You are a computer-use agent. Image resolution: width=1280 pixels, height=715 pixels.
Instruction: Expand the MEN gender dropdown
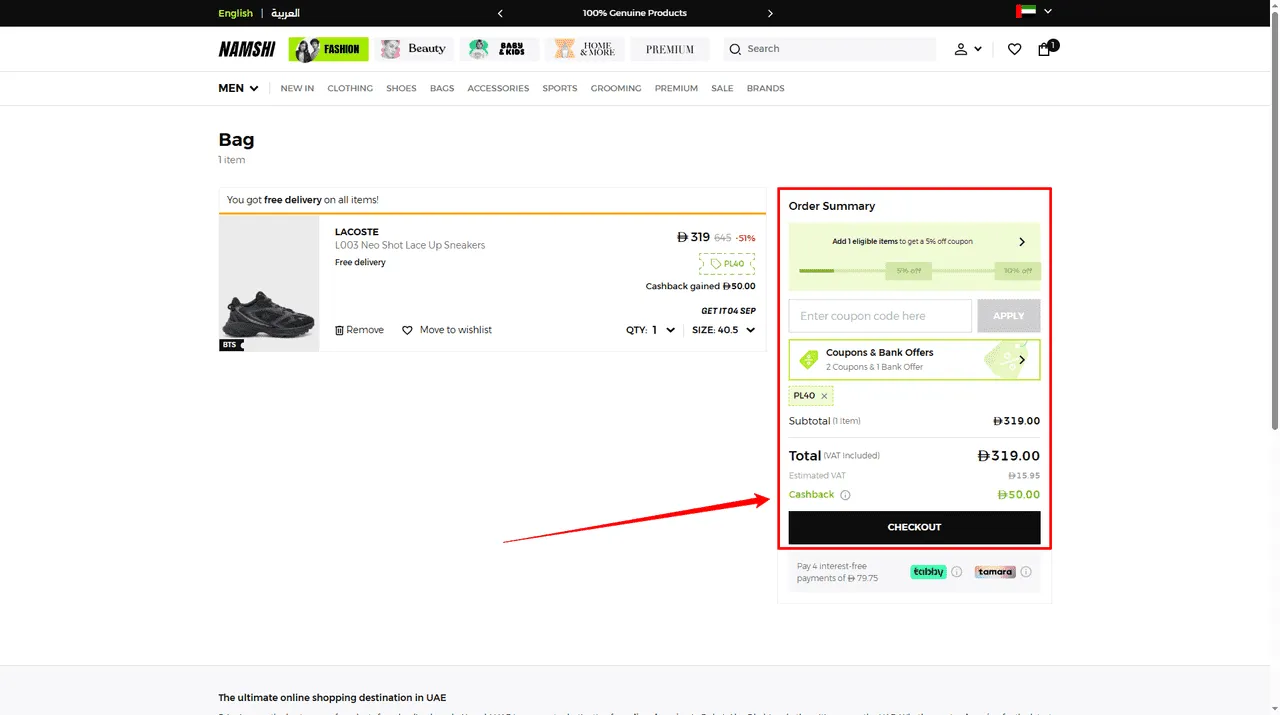point(239,88)
